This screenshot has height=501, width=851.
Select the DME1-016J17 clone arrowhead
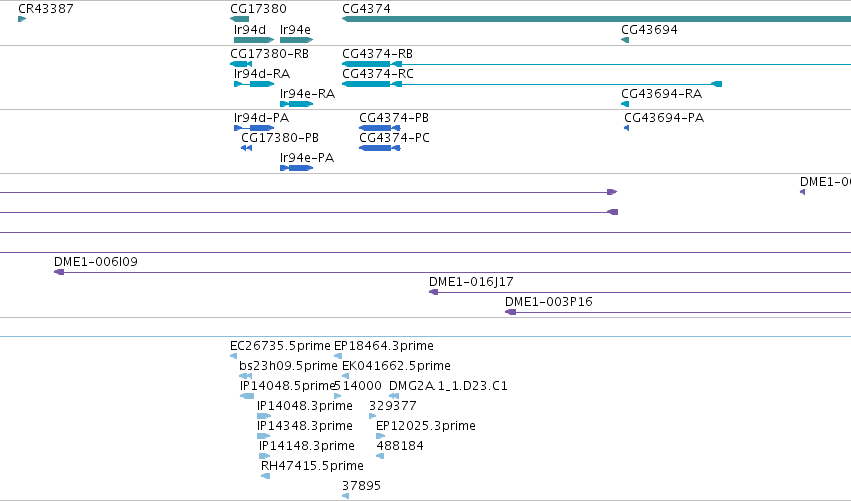434,292
